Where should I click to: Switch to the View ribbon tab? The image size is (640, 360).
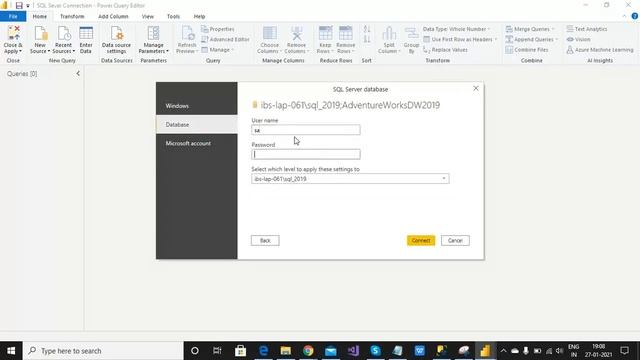[x=148, y=16]
